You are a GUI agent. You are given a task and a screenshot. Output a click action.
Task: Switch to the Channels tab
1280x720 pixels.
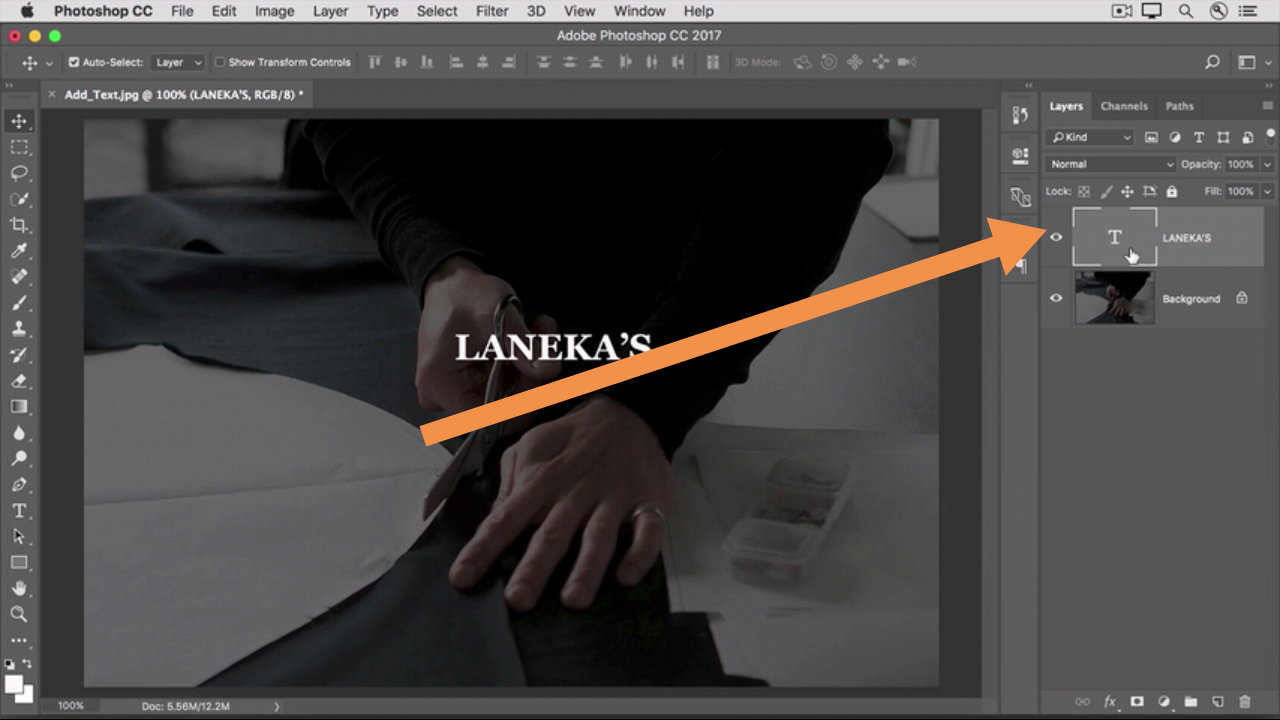tap(1124, 106)
